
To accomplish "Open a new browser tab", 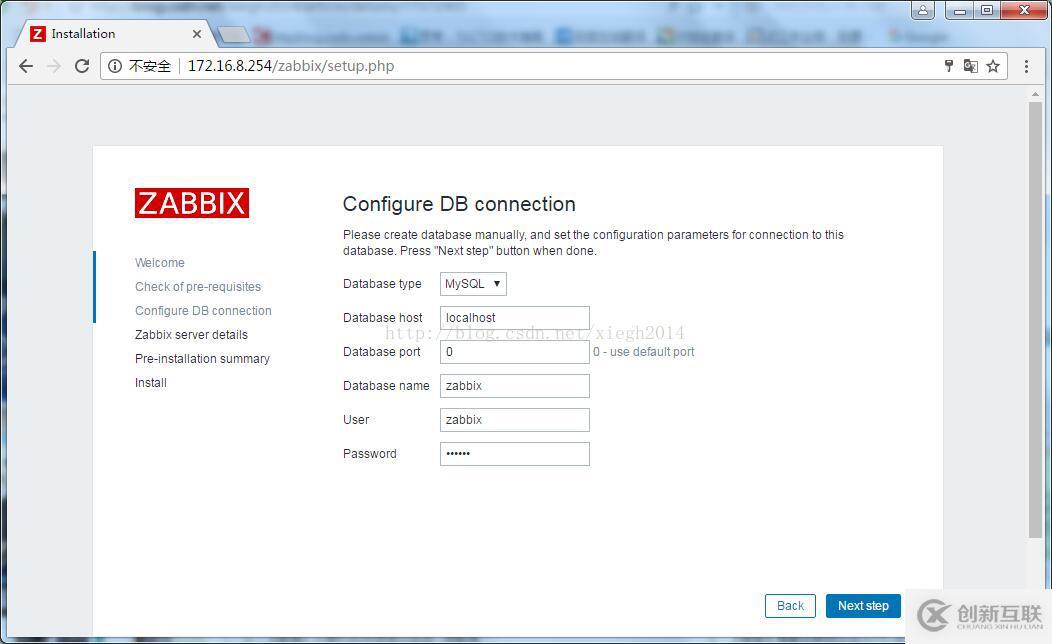I will pos(232,32).
